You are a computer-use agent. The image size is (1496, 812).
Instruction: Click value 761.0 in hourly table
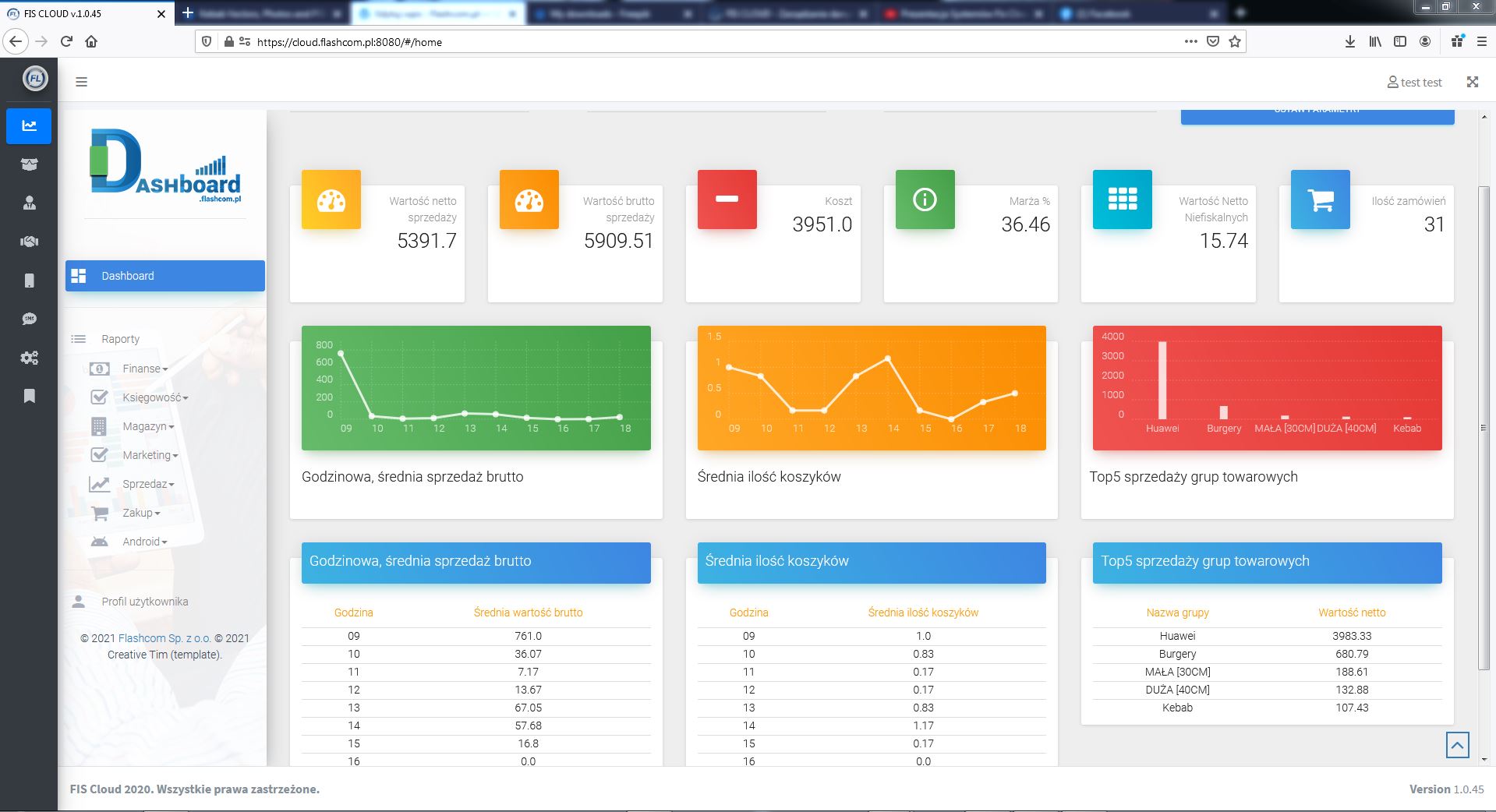pyautogui.click(x=529, y=636)
